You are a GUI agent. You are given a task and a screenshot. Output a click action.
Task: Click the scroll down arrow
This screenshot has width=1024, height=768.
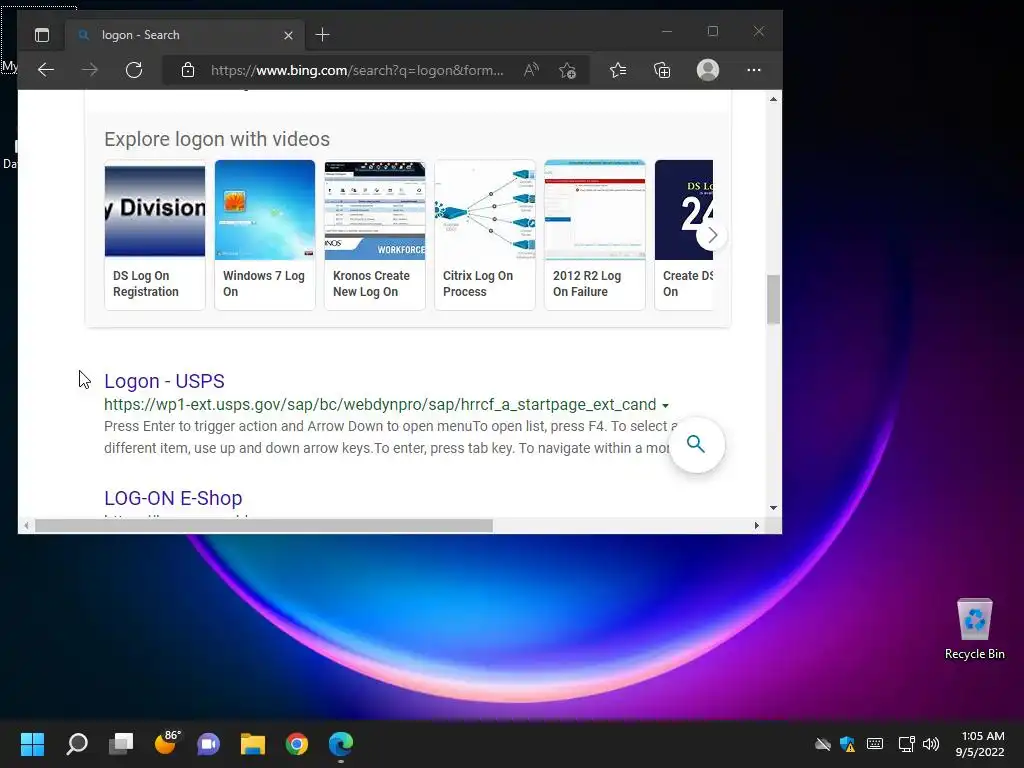click(773, 507)
